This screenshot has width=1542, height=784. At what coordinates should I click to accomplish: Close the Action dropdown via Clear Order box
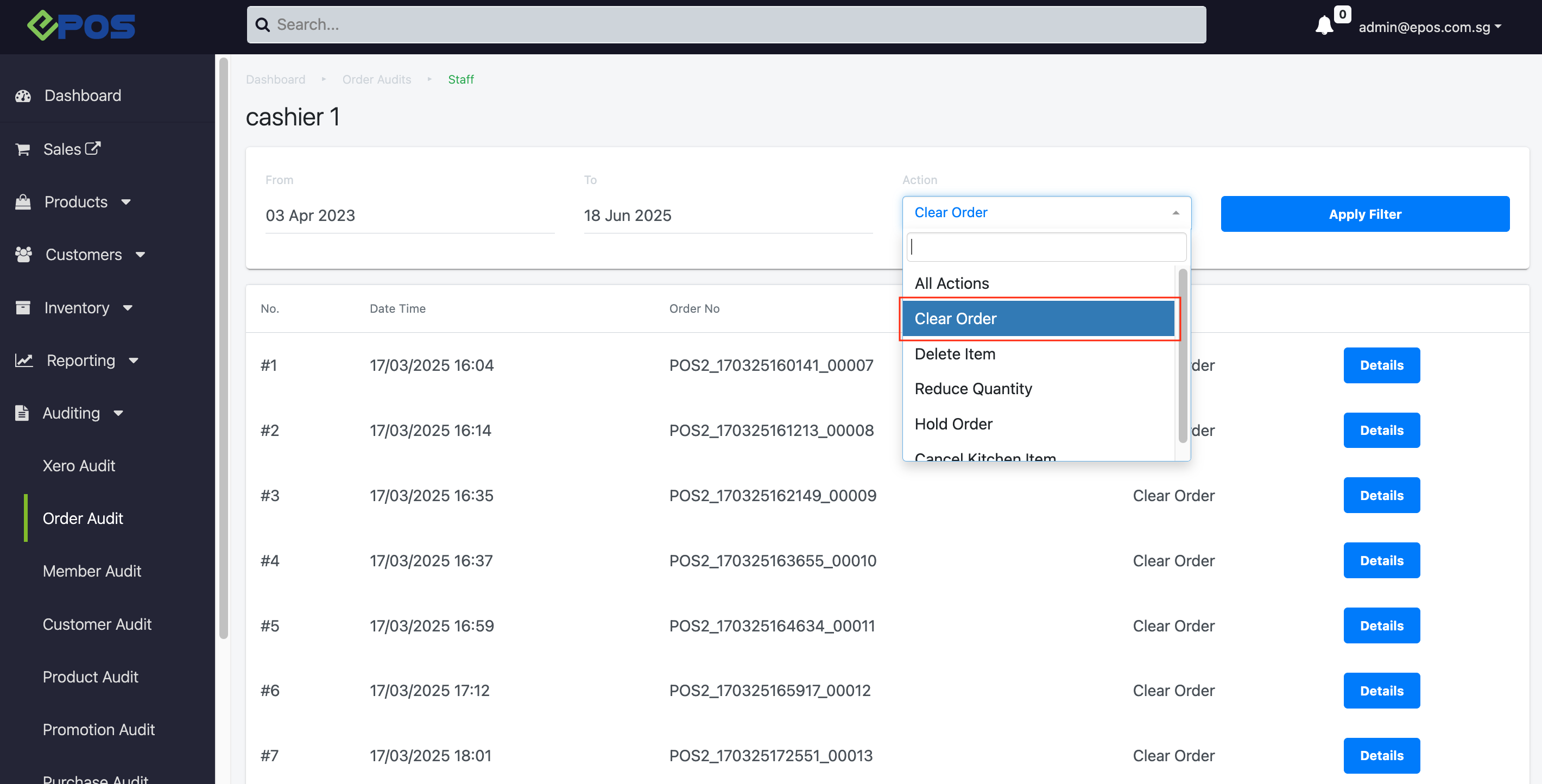point(1046,212)
